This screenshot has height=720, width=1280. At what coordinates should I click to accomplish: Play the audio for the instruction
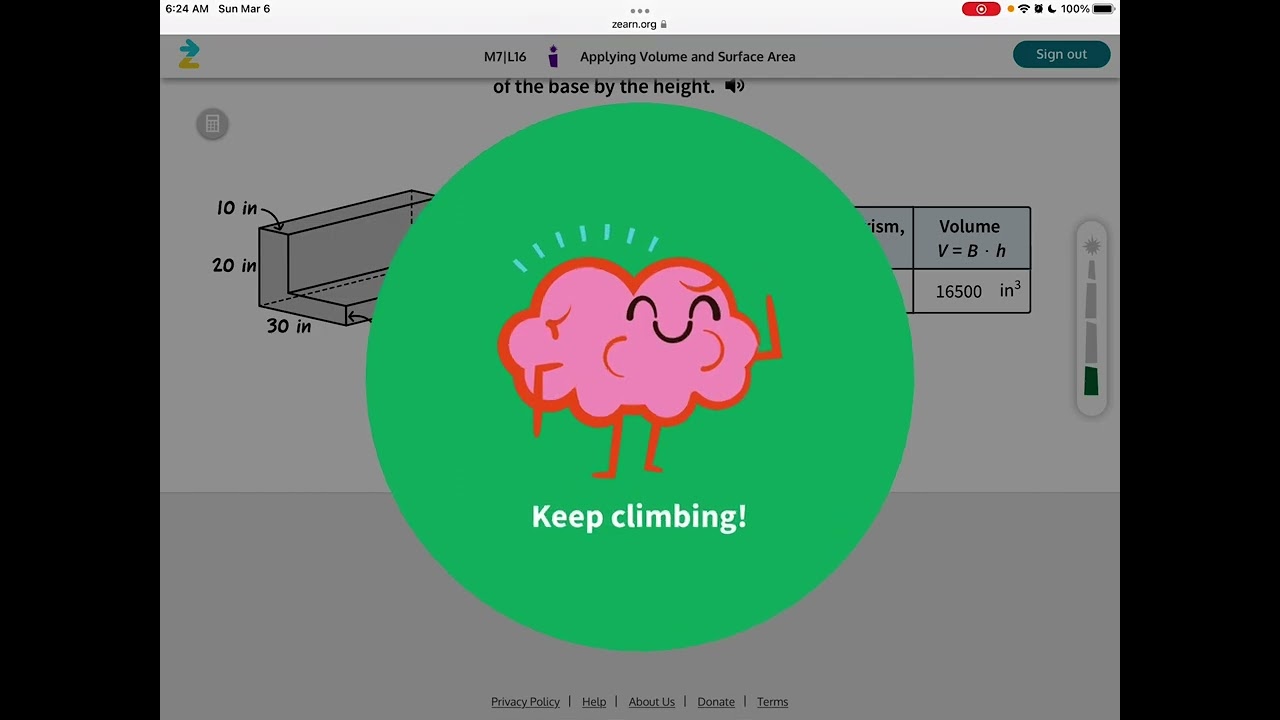click(735, 86)
